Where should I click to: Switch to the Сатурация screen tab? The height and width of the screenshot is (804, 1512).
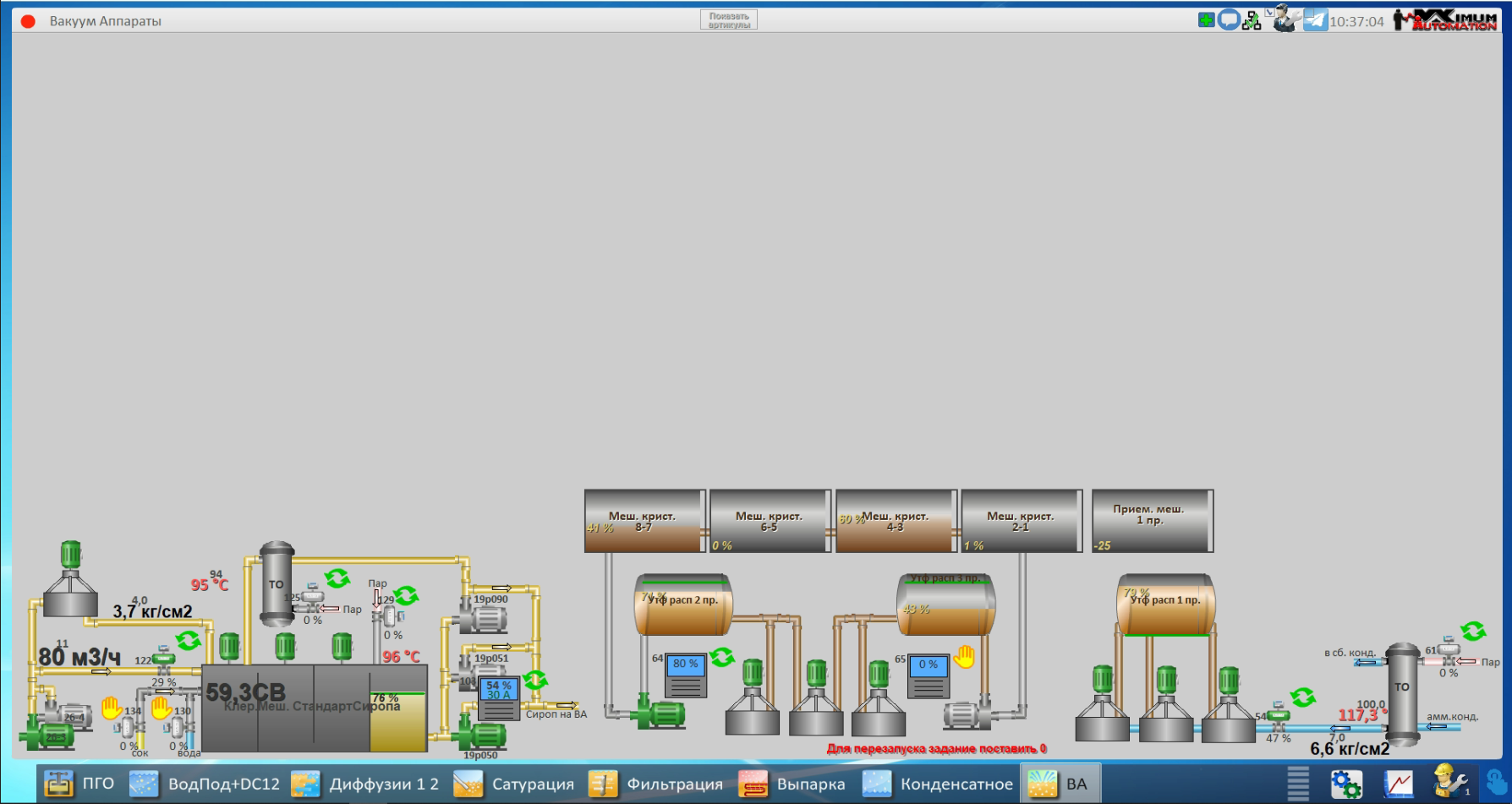point(514,784)
